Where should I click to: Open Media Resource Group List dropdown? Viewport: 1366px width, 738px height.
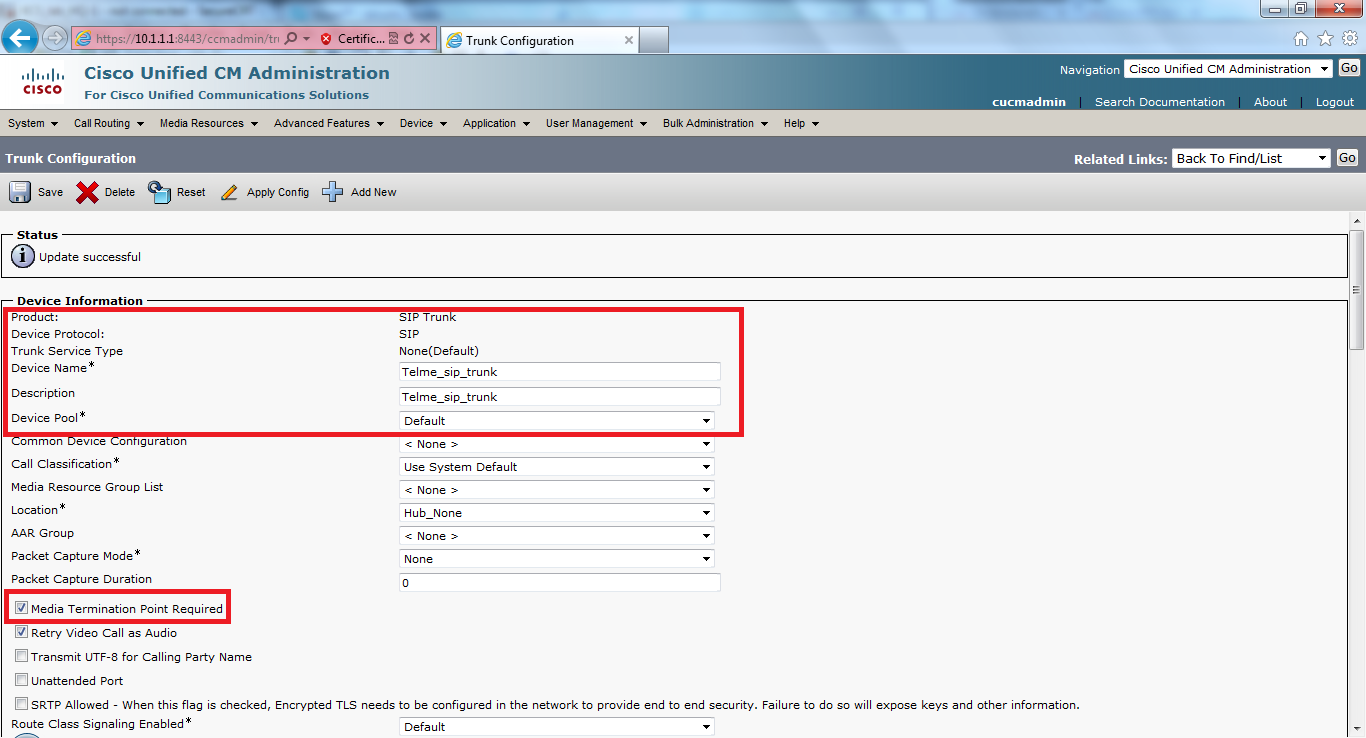[557, 490]
